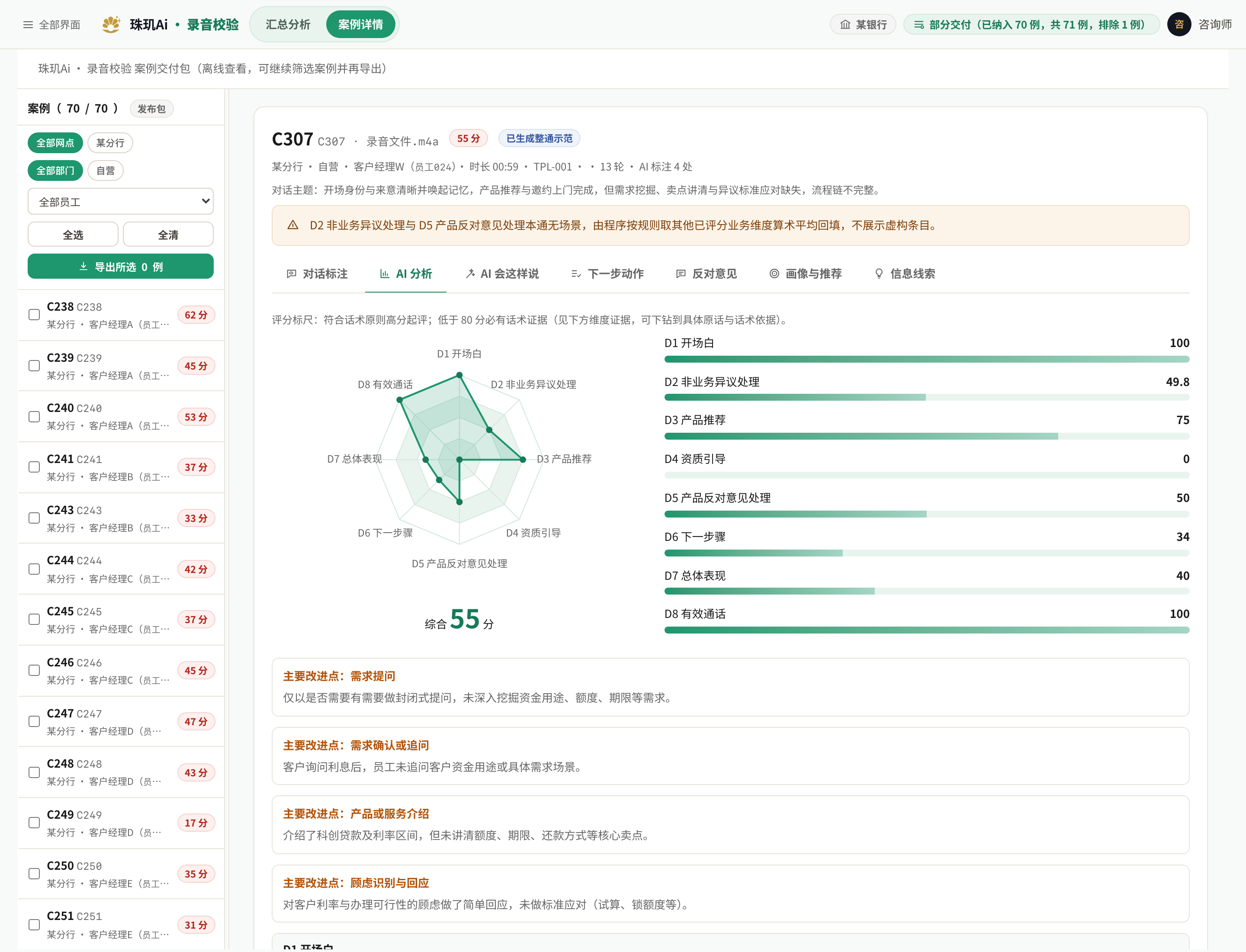Screen dimensions: 1246x952
Task: Click the 全清 button
Action: 168,234
